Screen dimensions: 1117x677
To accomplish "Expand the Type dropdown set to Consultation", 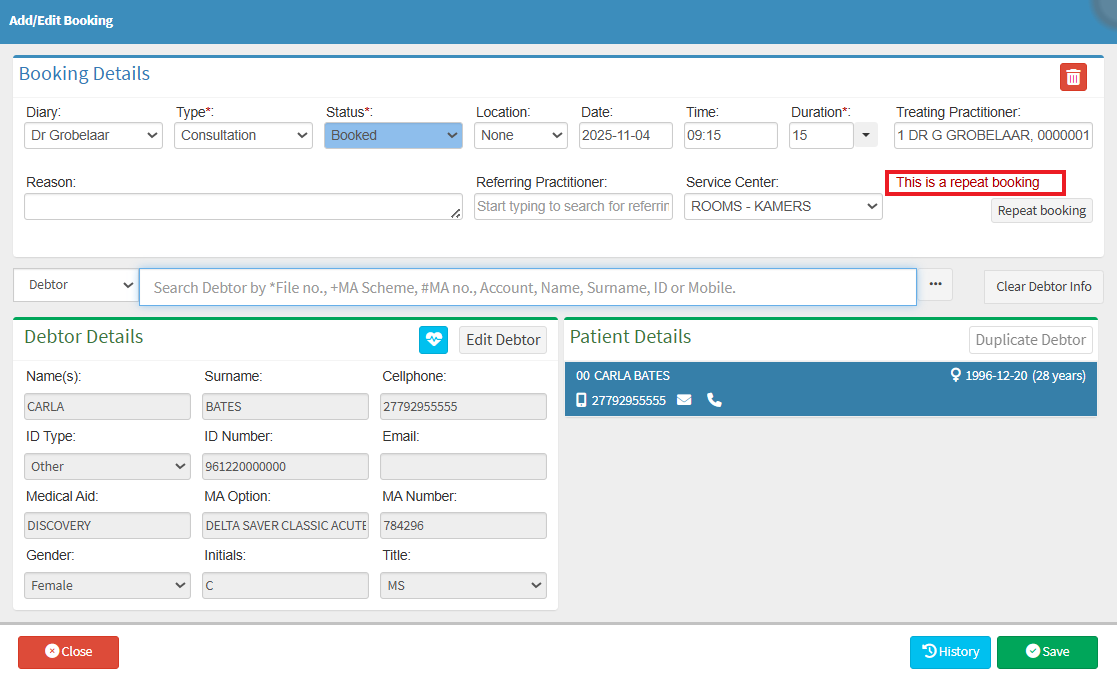I will [x=243, y=136].
